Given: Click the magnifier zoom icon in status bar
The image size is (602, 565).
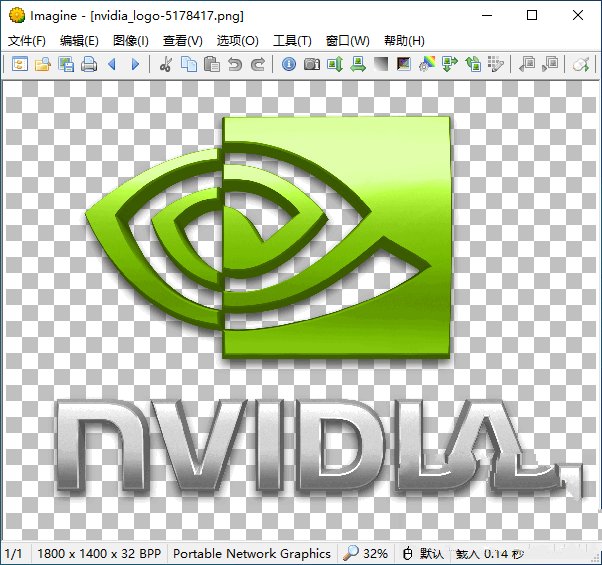Looking at the screenshot, I should click(x=351, y=553).
